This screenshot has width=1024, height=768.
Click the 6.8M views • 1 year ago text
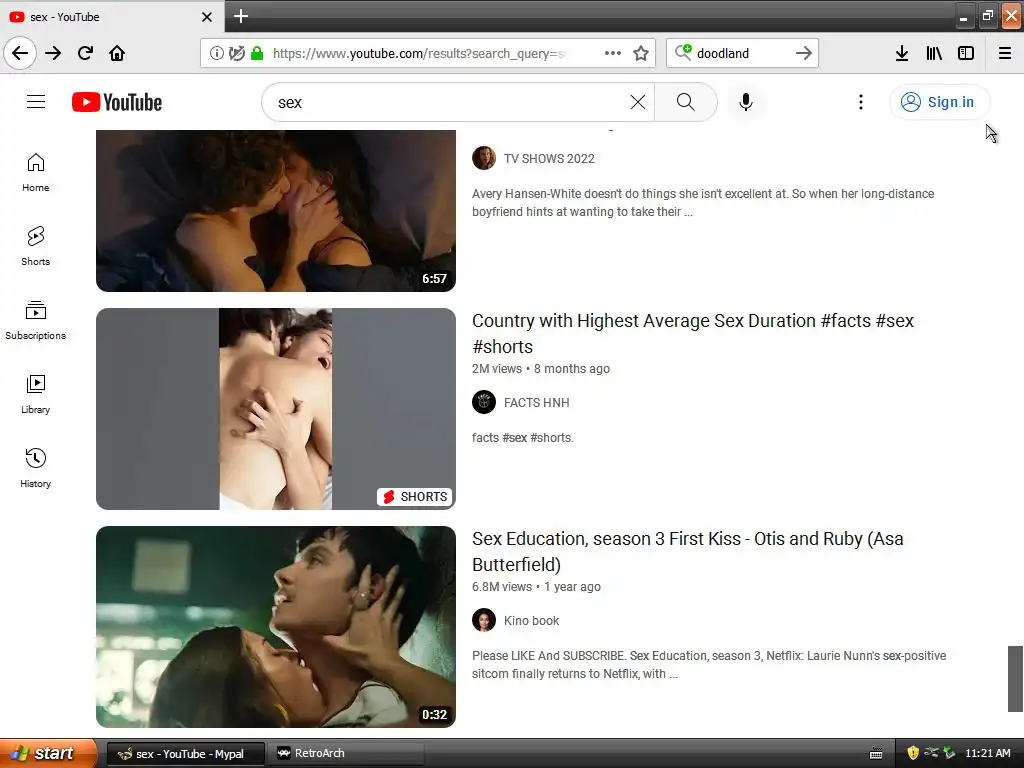click(x=536, y=587)
